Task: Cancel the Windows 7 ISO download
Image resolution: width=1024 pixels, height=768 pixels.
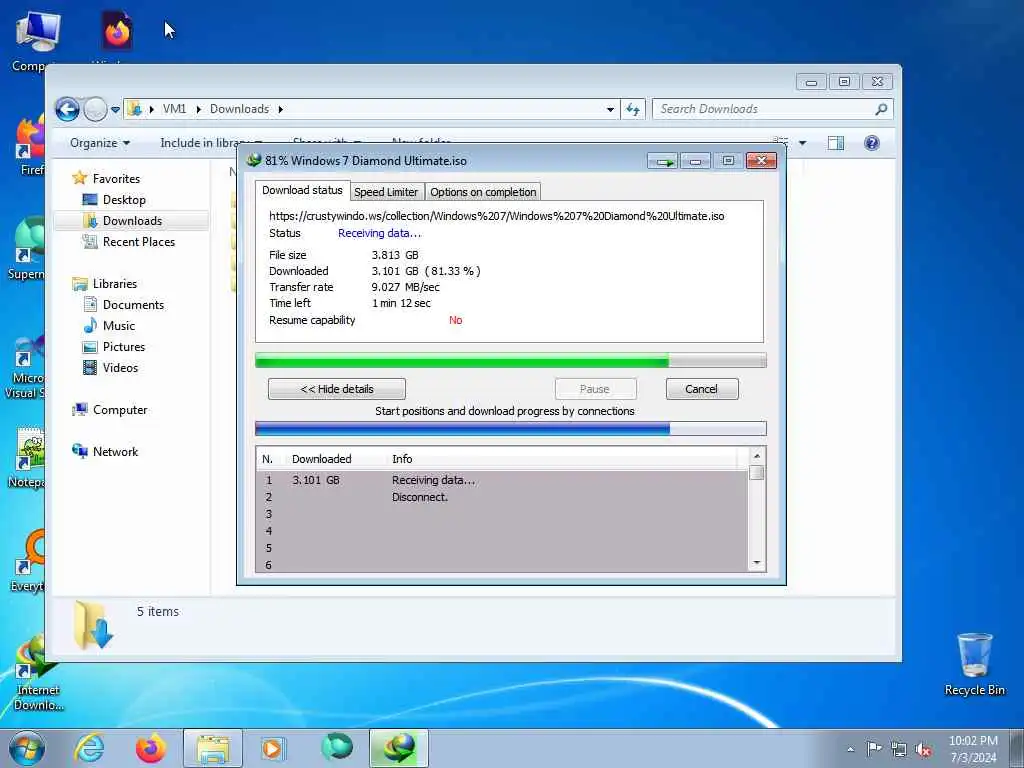Action: [701, 389]
